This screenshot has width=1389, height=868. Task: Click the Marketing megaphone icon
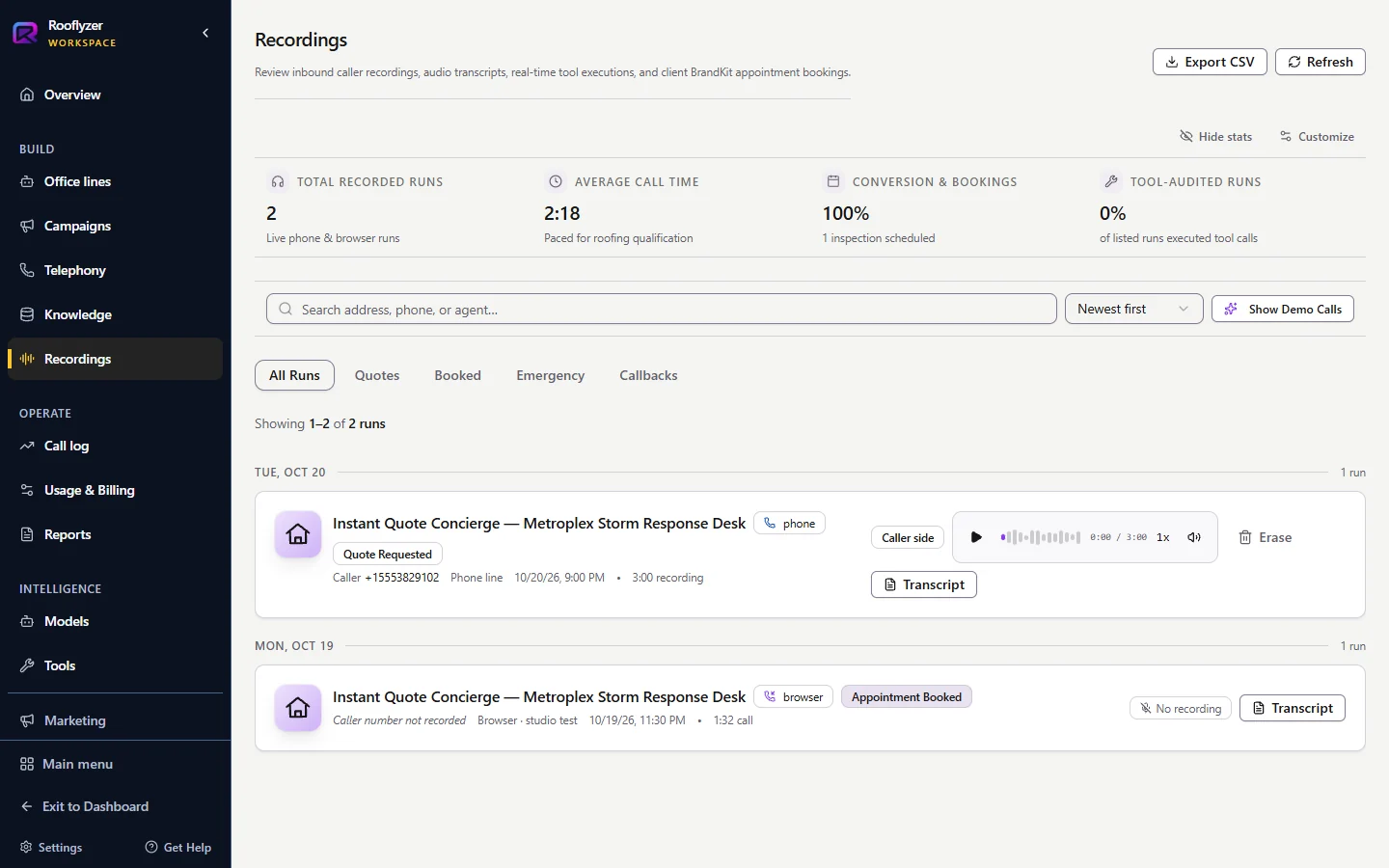[x=27, y=720]
